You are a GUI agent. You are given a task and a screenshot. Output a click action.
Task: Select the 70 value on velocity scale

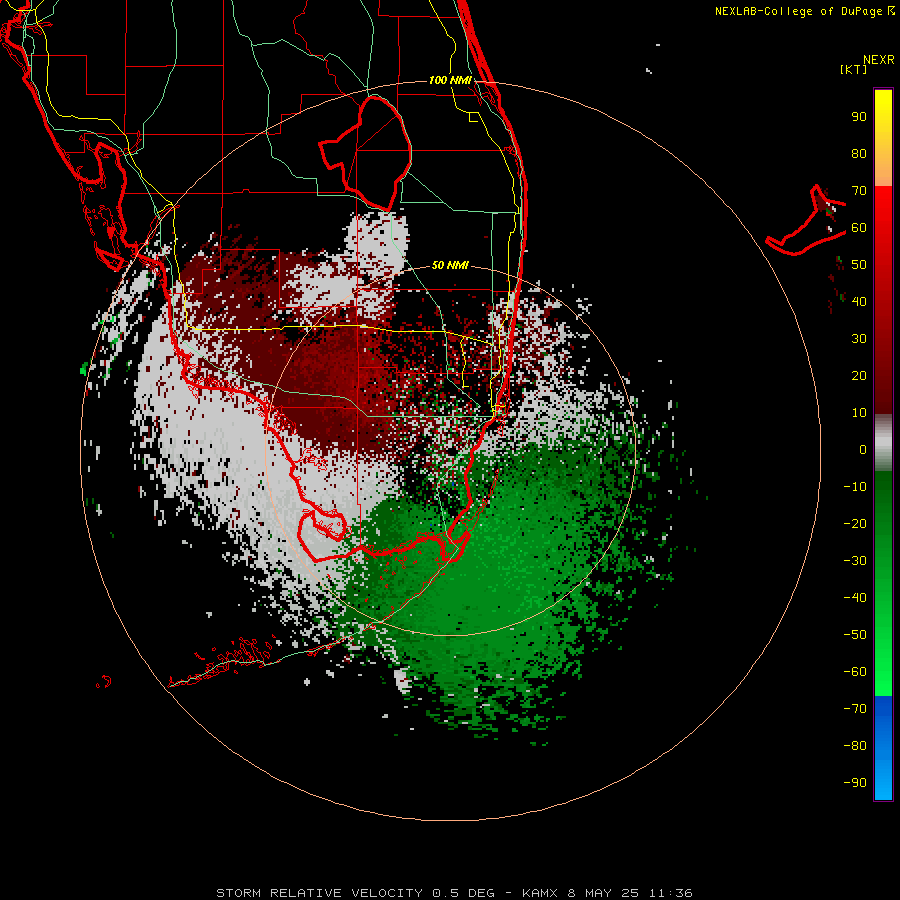click(859, 191)
